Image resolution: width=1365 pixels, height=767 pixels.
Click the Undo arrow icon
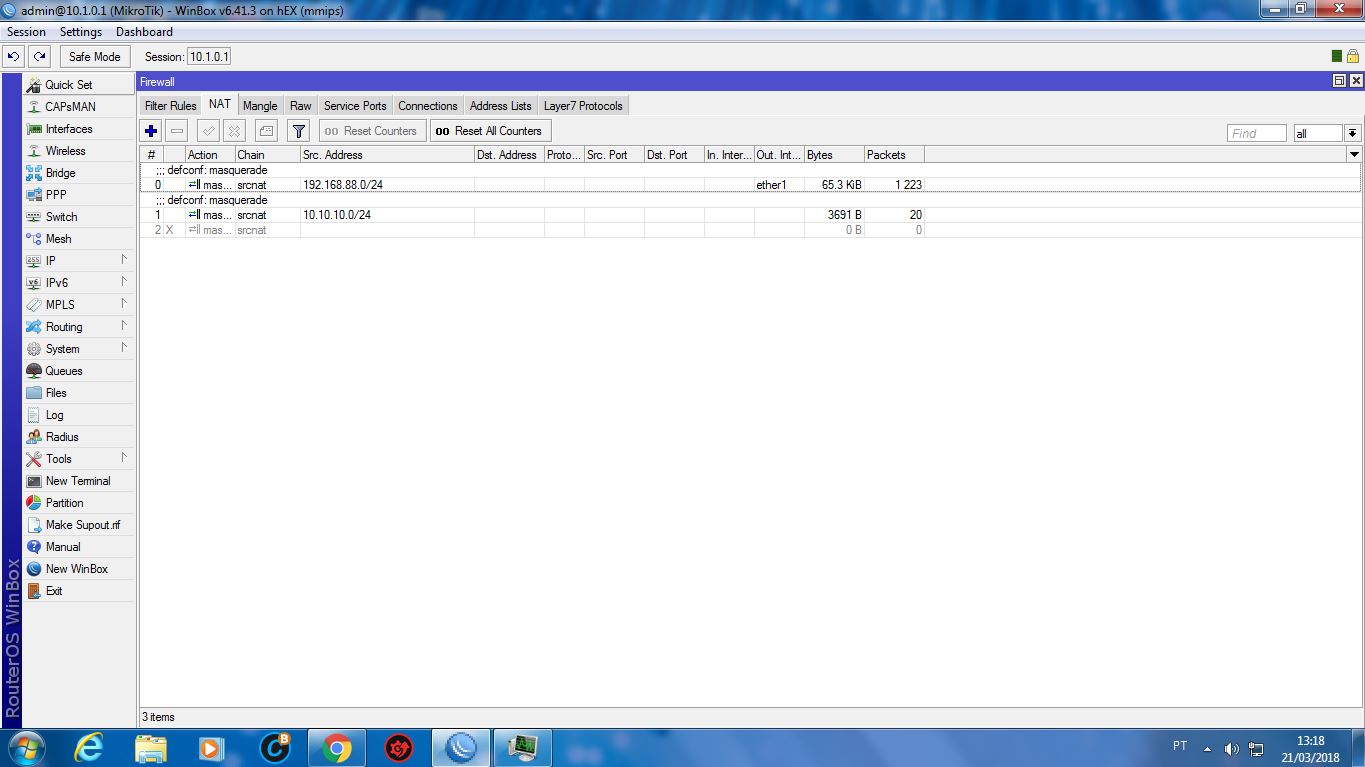(x=13, y=57)
